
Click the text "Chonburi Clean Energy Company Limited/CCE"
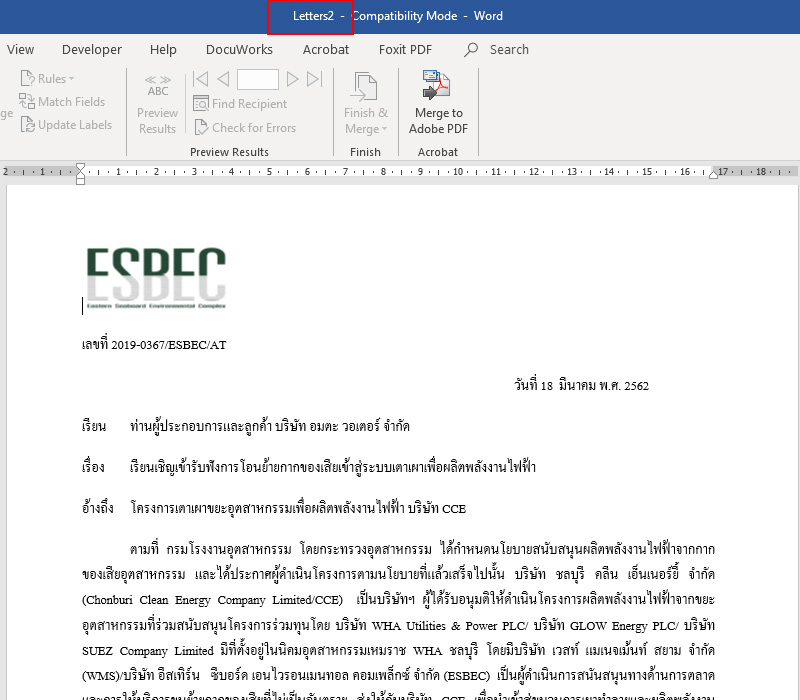point(212,600)
